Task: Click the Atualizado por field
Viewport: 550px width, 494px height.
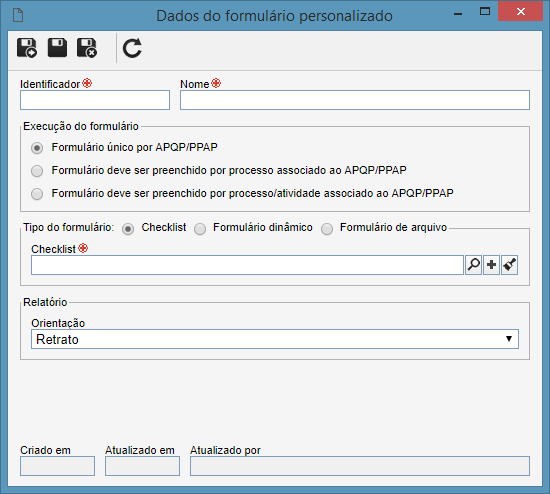Action: [360, 466]
